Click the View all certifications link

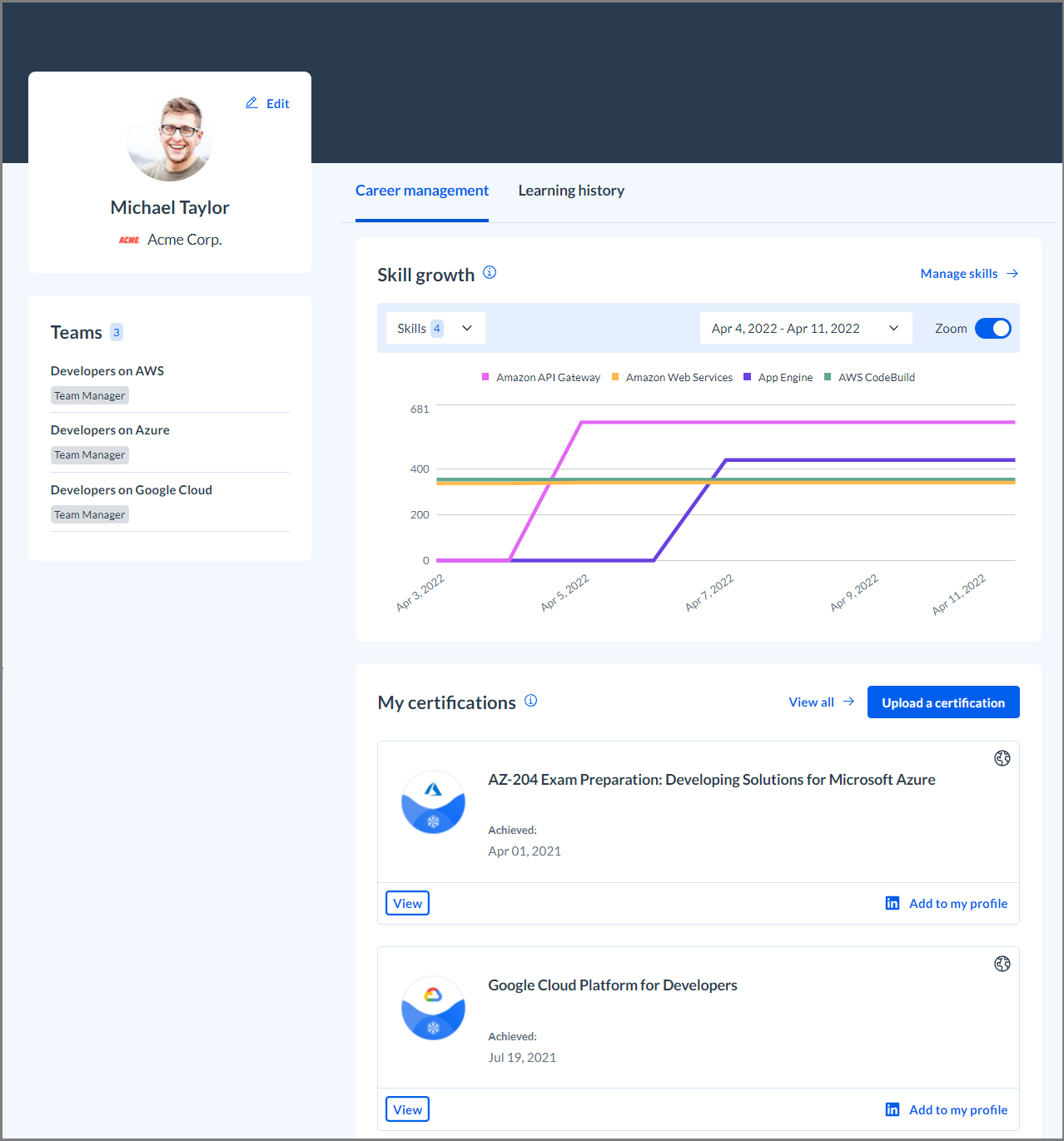(x=812, y=702)
